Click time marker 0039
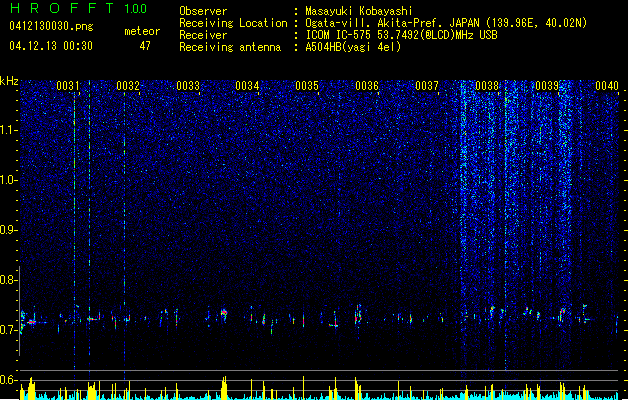The height and width of the screenshot is (400, 629). coord(547,86)
